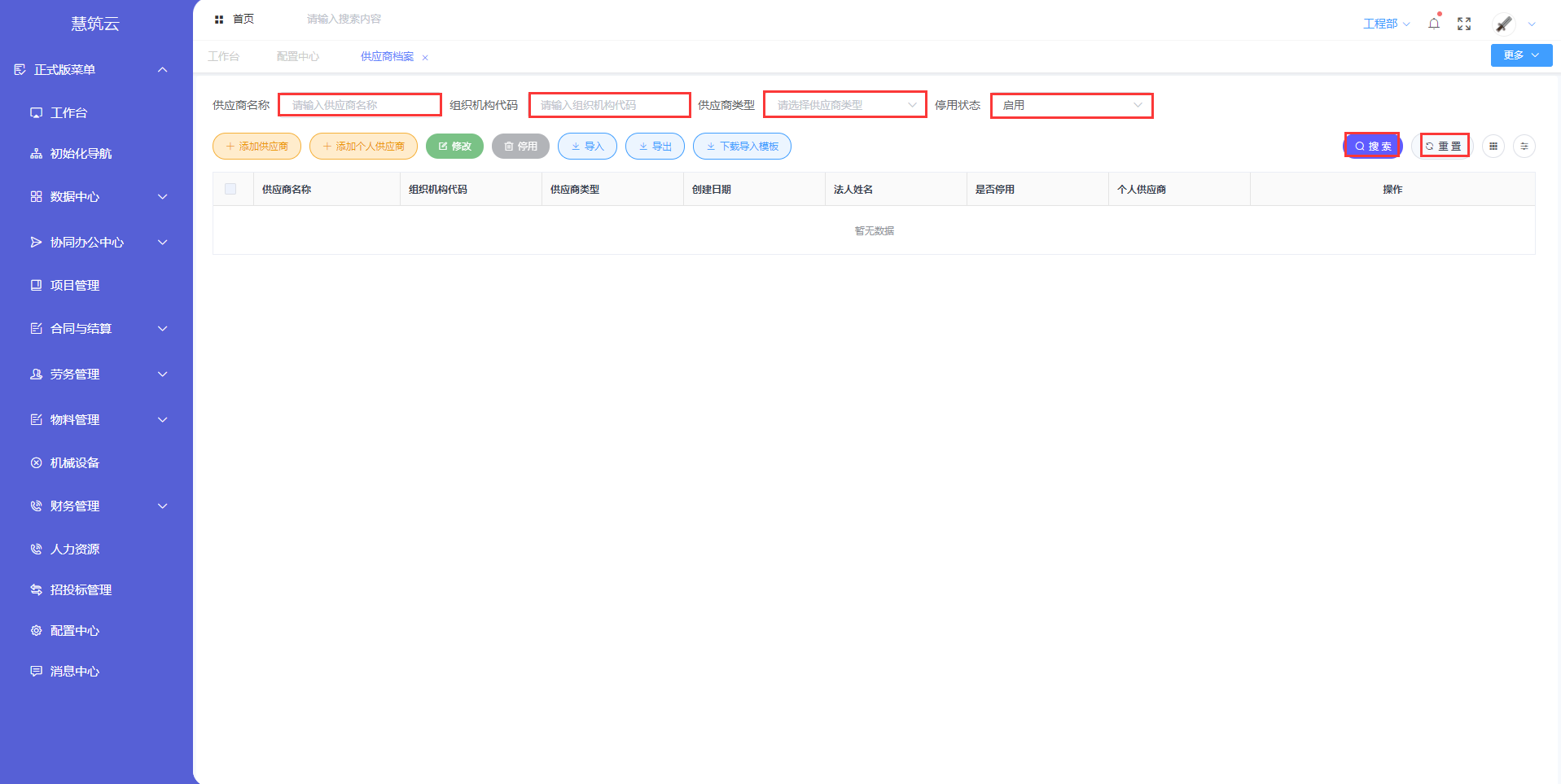The image size is (1561, 784).
Task: Click the 慧筑云 logo title
Action: pyautogui.click(x=95, y=24)
